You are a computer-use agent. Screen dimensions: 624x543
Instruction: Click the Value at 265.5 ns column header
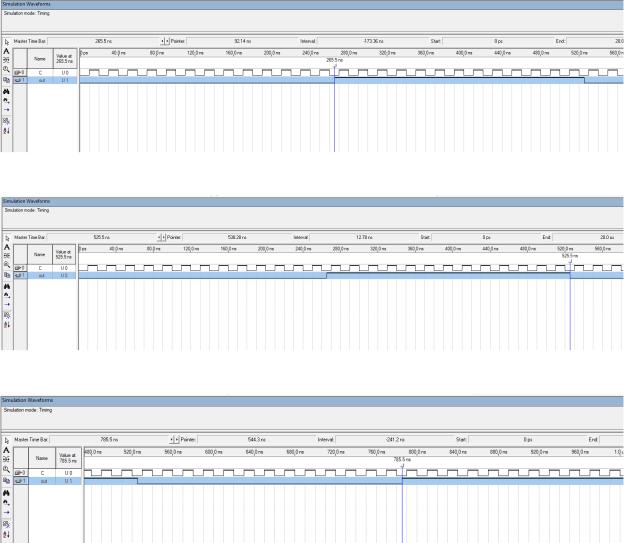[65, 59]
